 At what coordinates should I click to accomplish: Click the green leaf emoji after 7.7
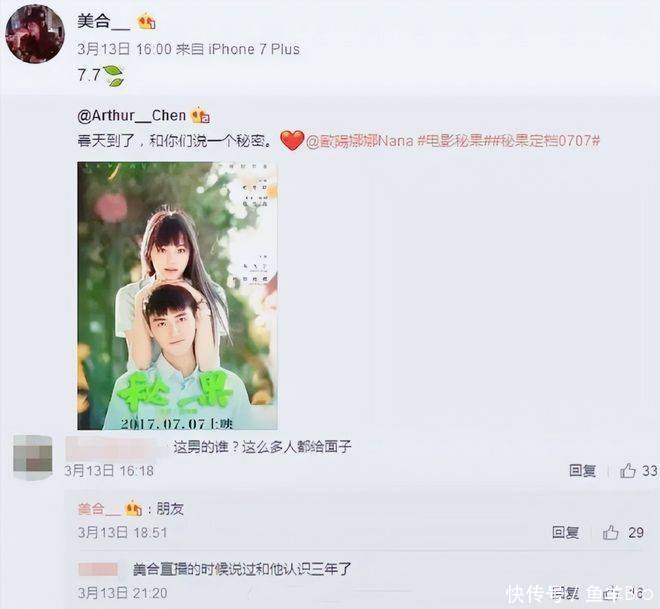point(114,76)
